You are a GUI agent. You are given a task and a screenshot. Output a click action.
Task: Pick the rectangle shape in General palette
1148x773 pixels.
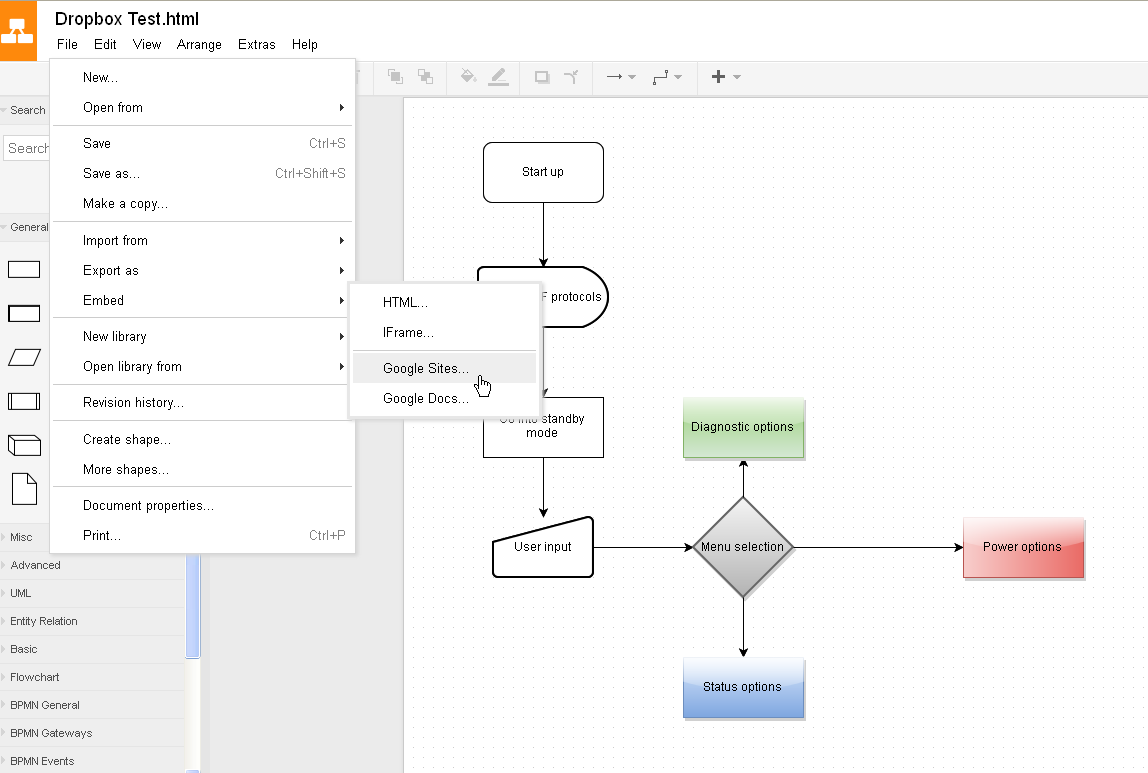tap(23, 269)
